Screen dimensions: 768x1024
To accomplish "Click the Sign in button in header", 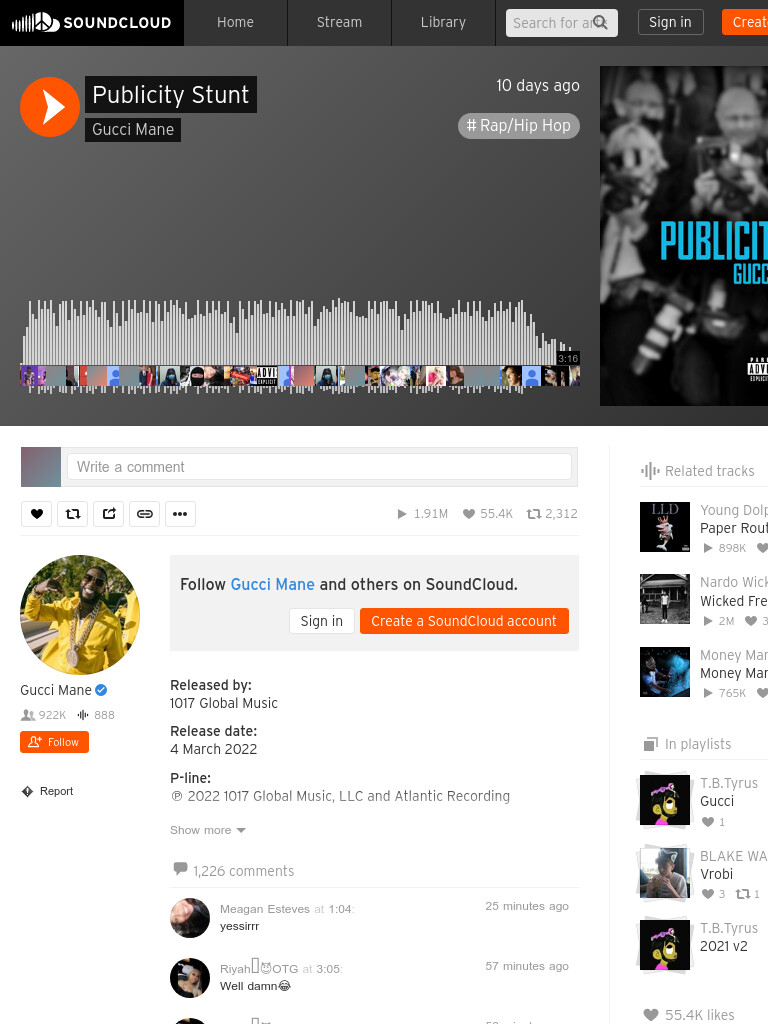I will coord(670,22).
